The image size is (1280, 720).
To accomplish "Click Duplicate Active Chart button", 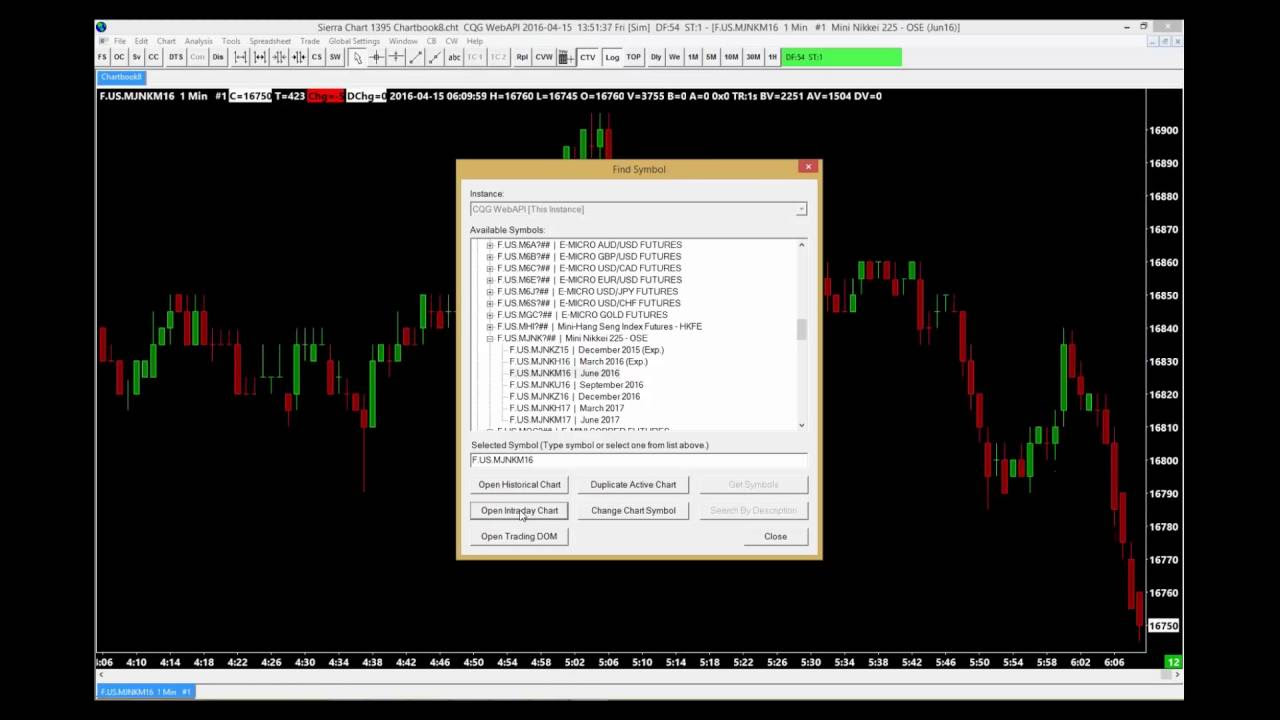I will (633, 485).
